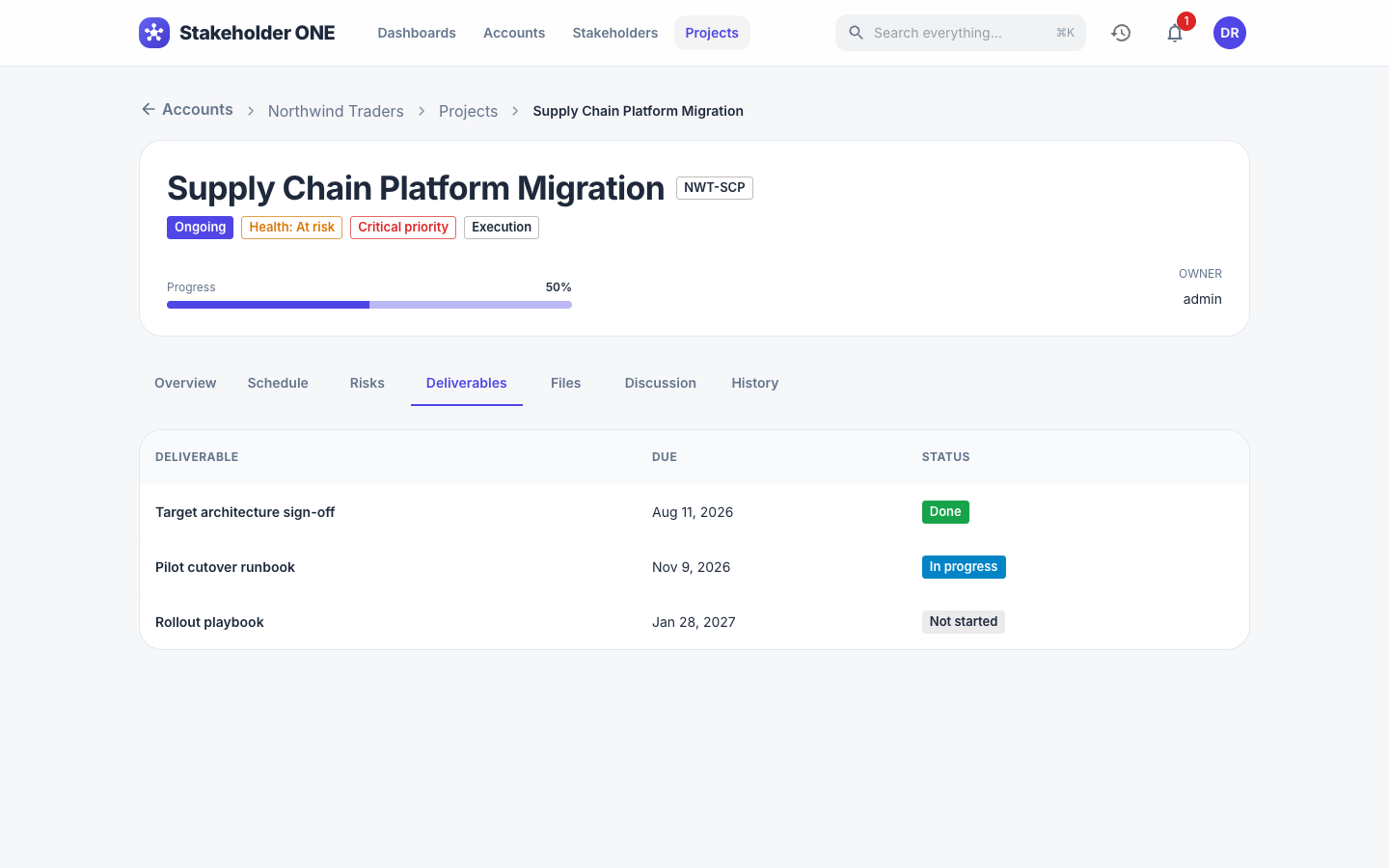Image resolution: width=1389 pixels, height=868 pixels.
Task: Open Stakeholders in top navigation
Action: pyautogui.click(x=615, y=33)
